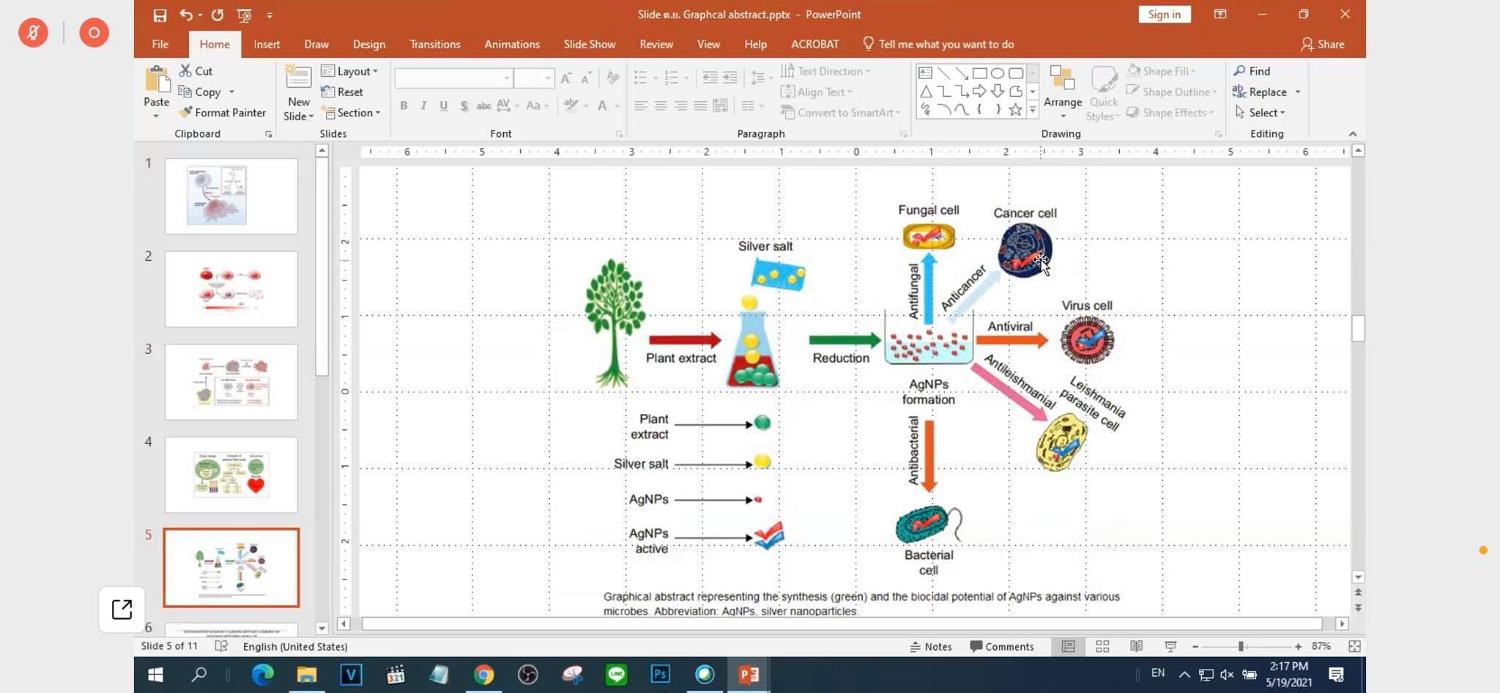
Task: Go to the Slide Show tab
Action: click(x=589, y=44)
